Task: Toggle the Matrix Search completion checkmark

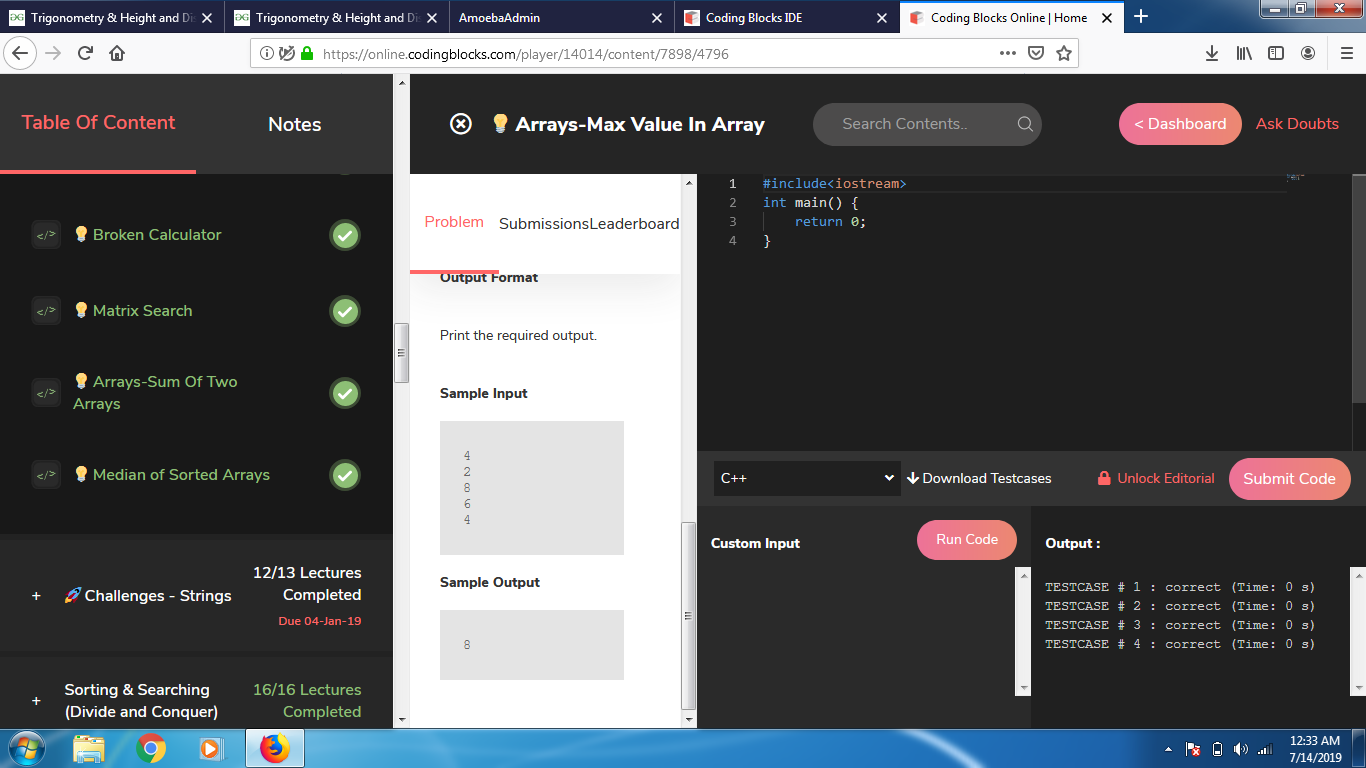Action: [345, 311]
